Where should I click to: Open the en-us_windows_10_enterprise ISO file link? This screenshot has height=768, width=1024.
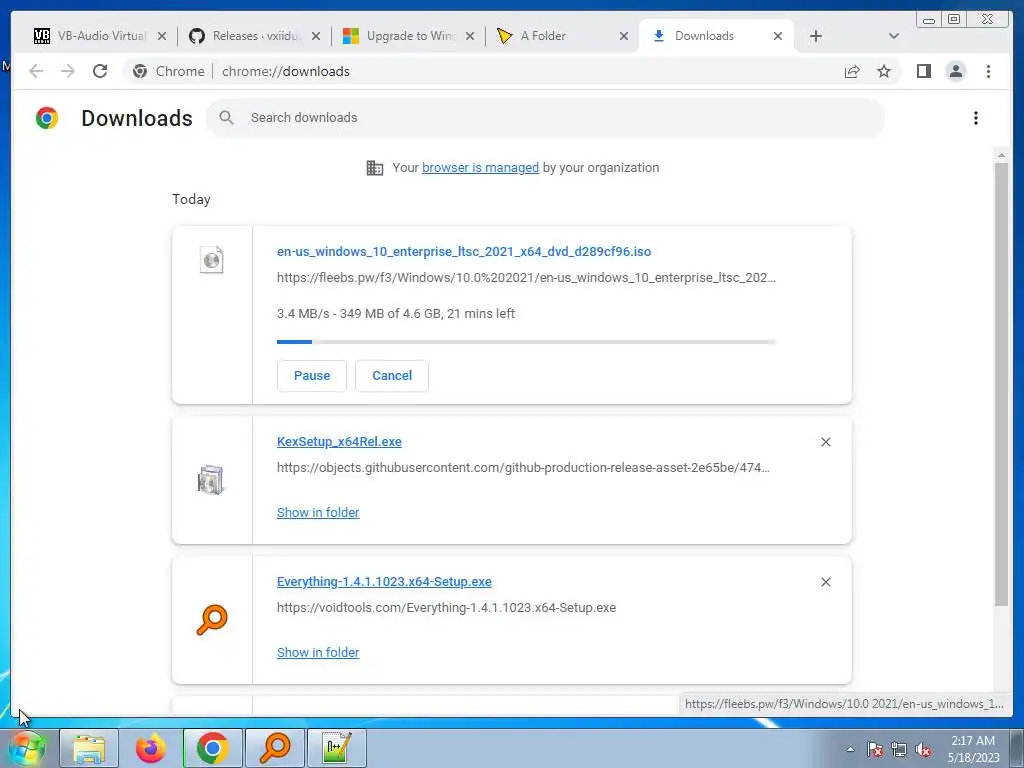click(464, 251)
